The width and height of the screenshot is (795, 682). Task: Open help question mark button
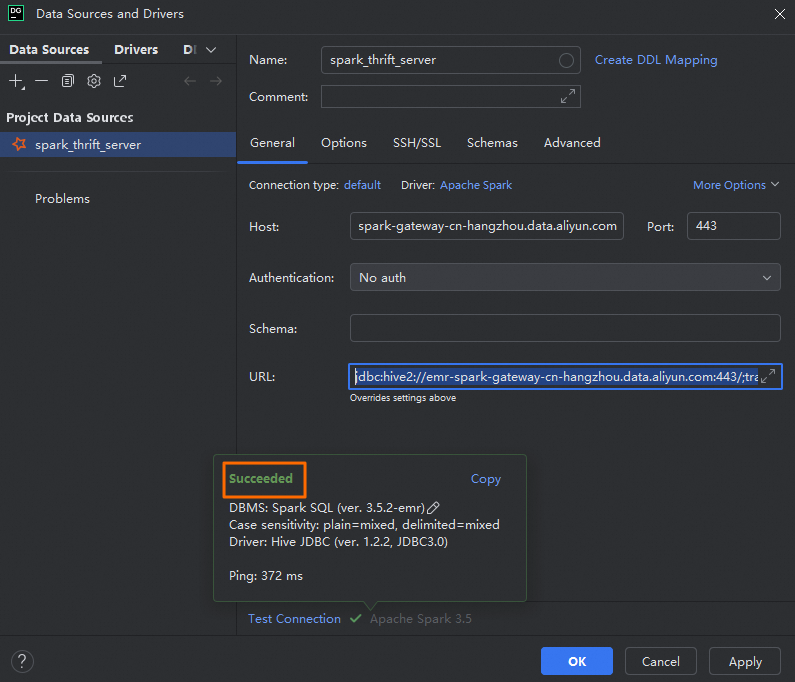[22, 662]
